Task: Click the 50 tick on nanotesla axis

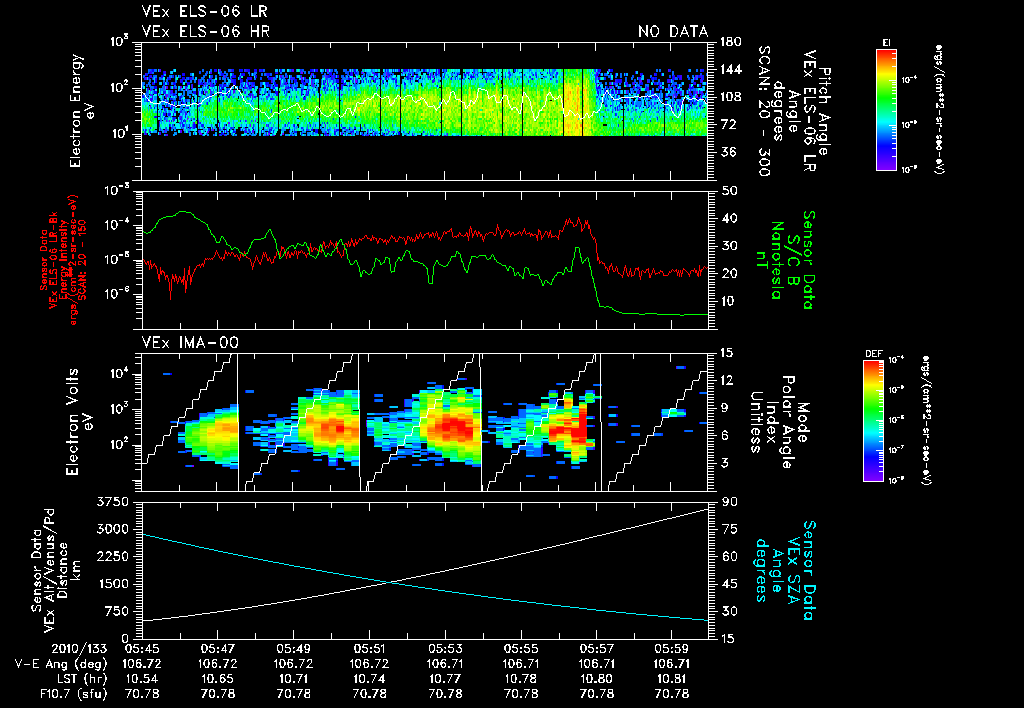Action: point(727,191)
